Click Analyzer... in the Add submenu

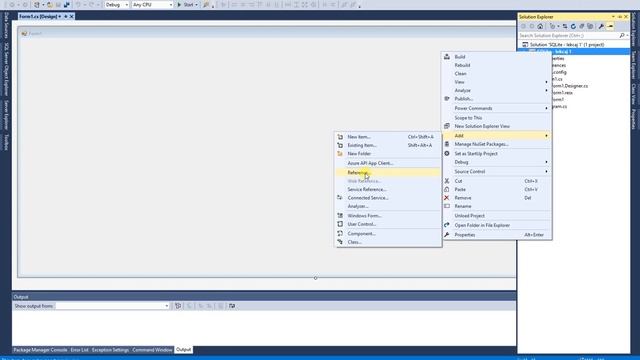click(x=388, y=206)
